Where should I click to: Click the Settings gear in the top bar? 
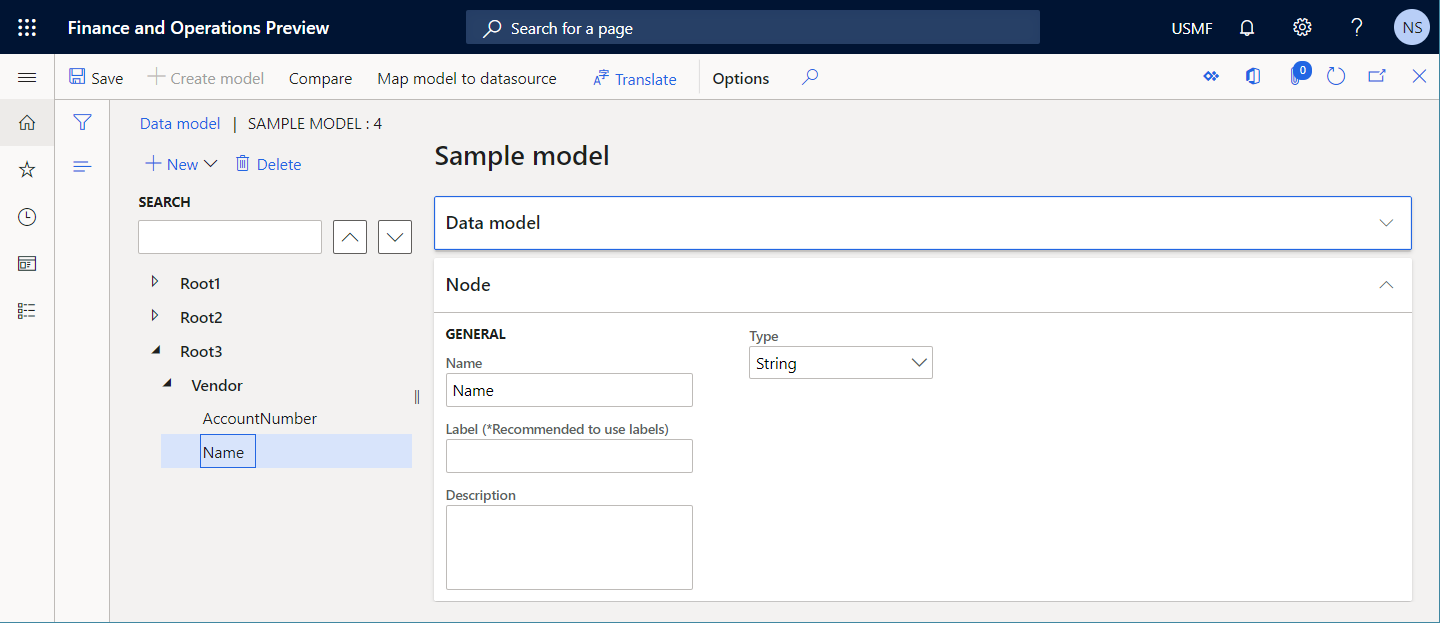pos(1301,27)
